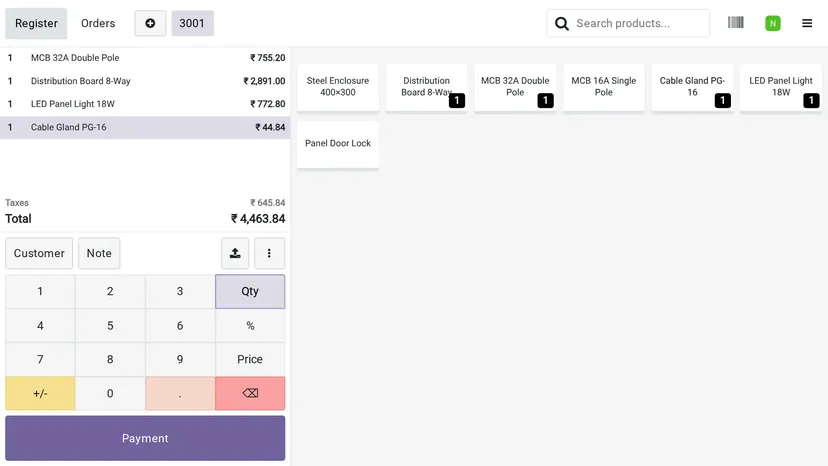Tap numpad key 6
Screen dimensions: 828x466
click(x=180, y=325)
